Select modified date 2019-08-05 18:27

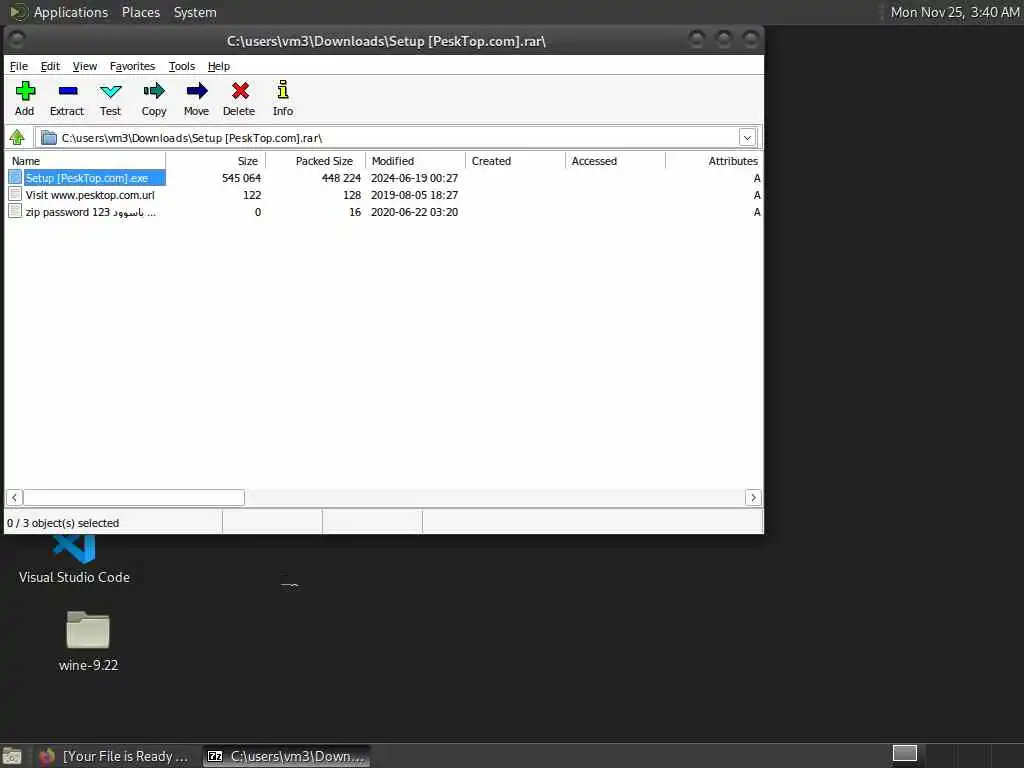coord(414,195)
